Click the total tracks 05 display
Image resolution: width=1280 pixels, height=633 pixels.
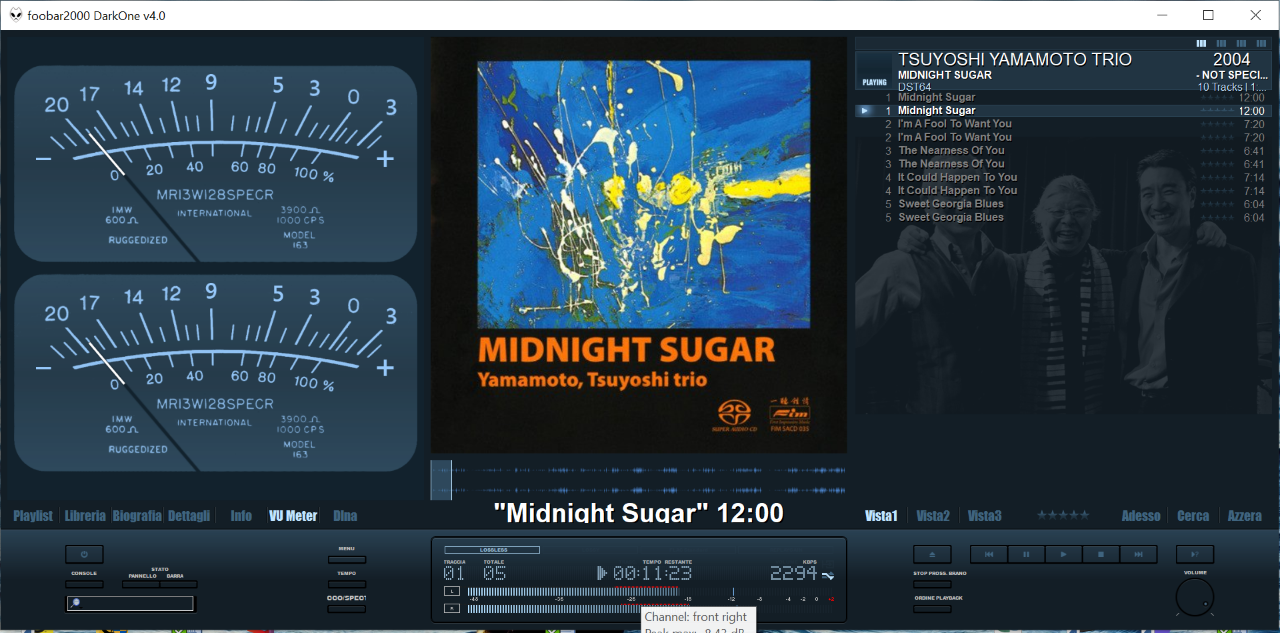coord(494,574)
